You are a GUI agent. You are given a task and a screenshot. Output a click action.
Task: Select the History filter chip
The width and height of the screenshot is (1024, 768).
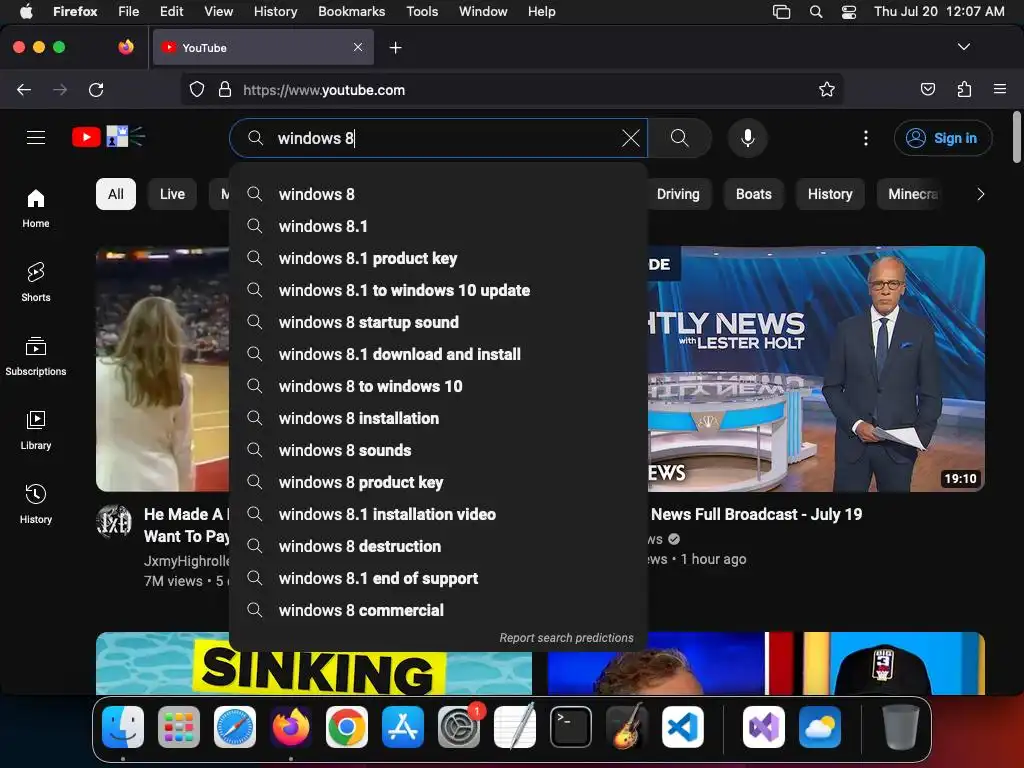[x=830, y=194]
